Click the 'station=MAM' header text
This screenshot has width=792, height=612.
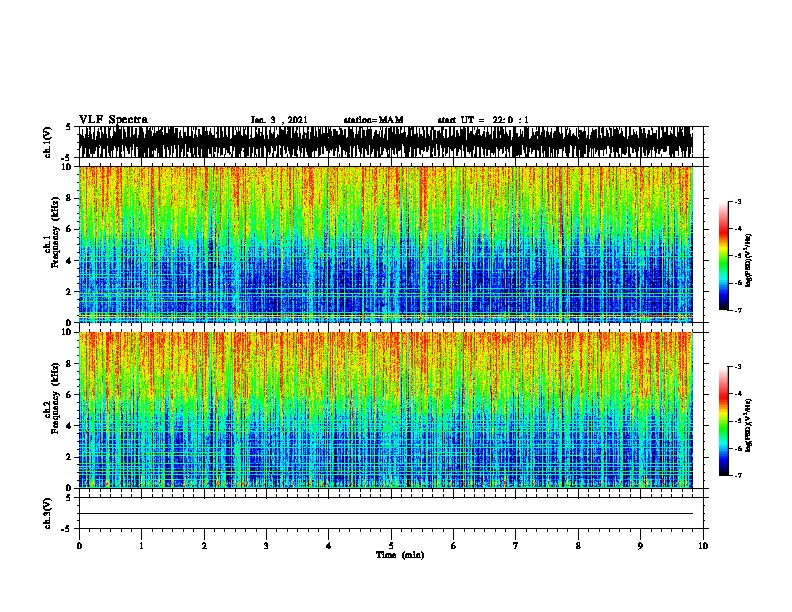pyautogui.click(x=373, y=120)
